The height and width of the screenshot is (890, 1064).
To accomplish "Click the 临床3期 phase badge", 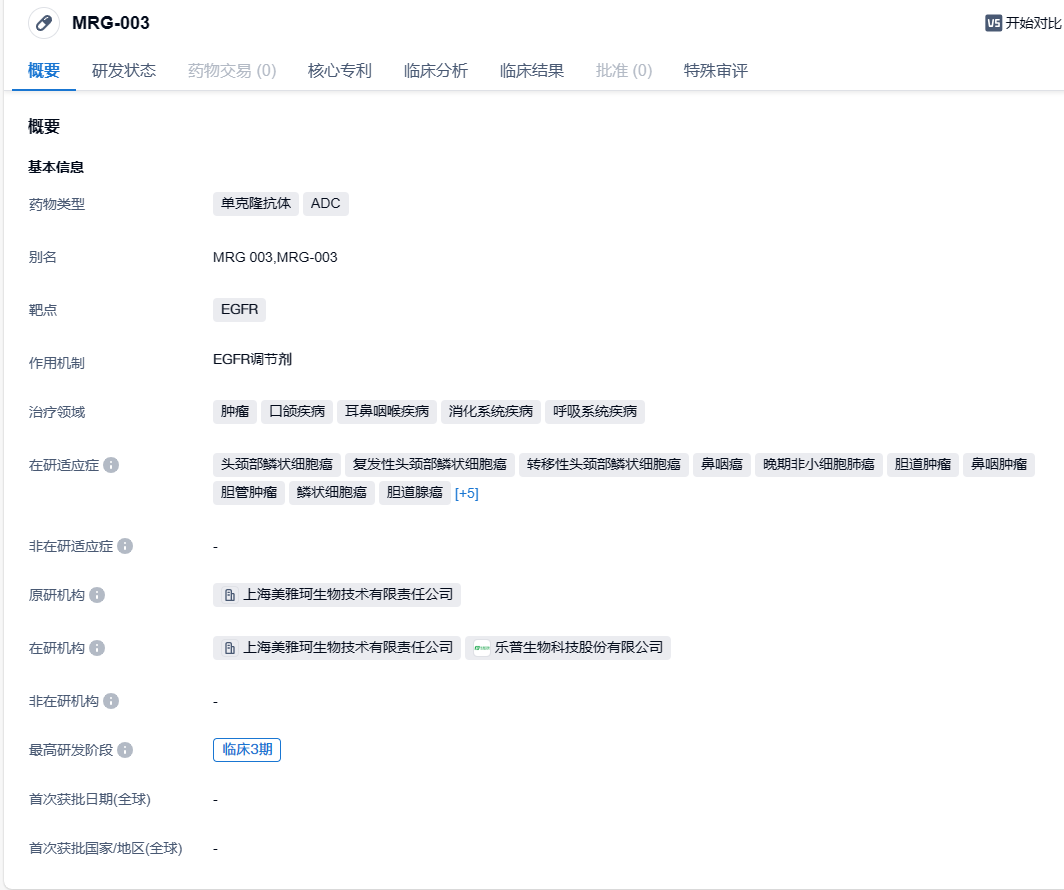I will point(247,750).
